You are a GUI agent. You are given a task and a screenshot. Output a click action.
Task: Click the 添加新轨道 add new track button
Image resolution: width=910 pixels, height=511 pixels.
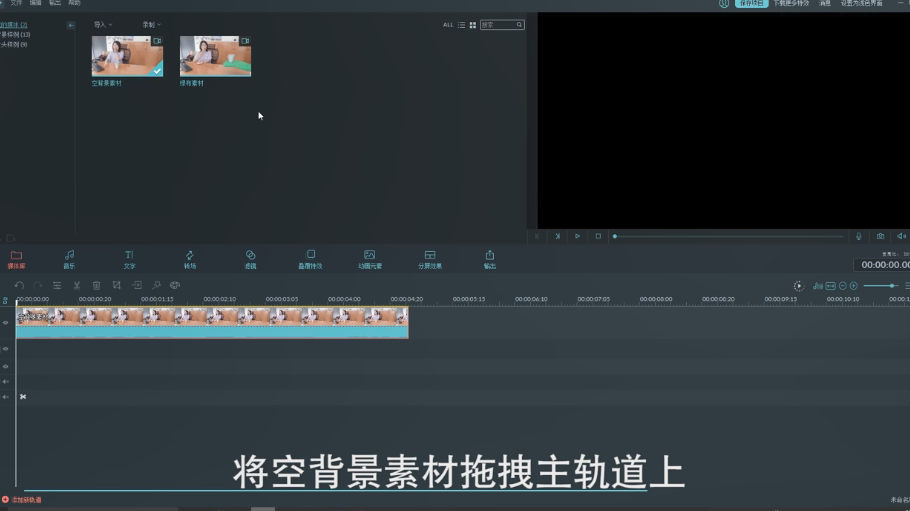pyautogui.click(x=21, y=499)
